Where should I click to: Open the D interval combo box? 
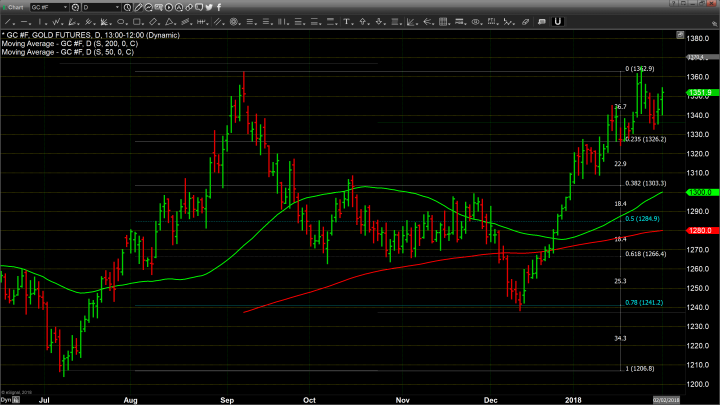101,7
